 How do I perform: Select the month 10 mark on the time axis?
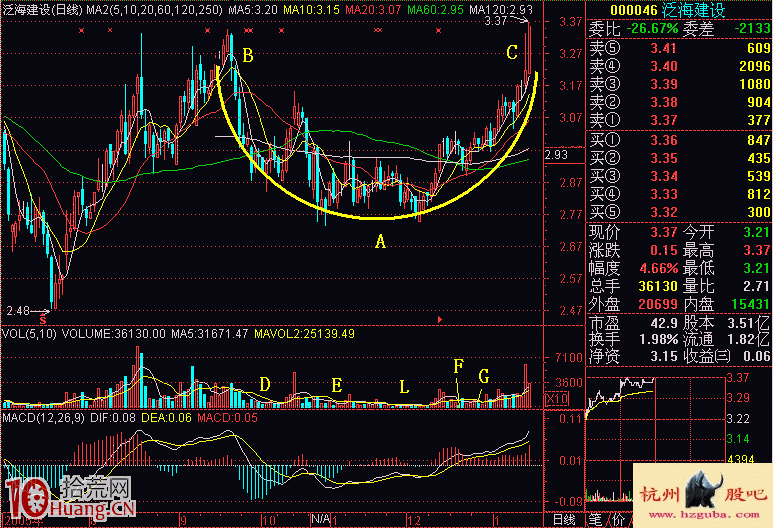tap(269, 520)
